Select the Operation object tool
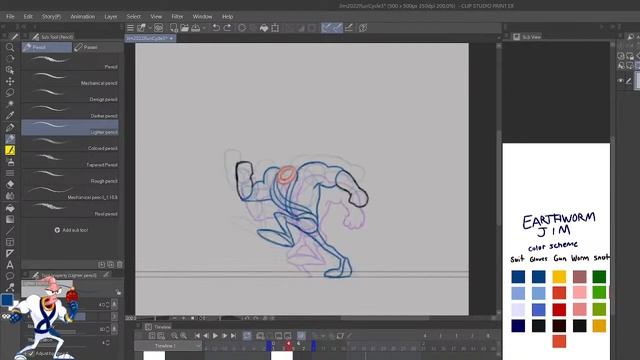 pos(10,70)
